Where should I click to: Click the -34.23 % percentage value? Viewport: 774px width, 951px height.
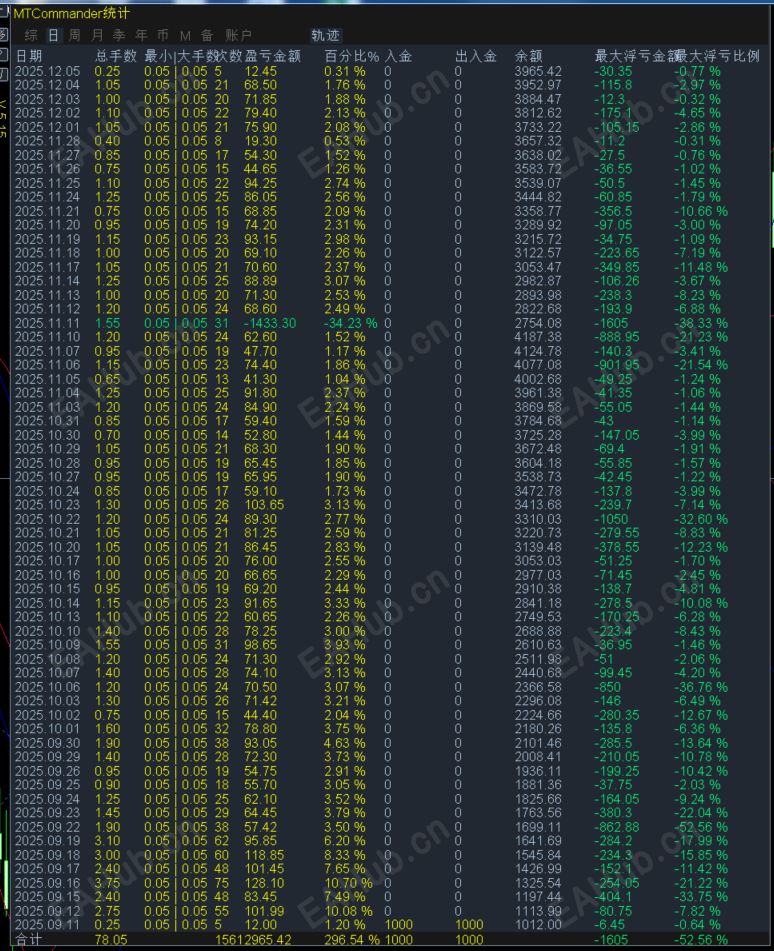(x=350, y=323)
